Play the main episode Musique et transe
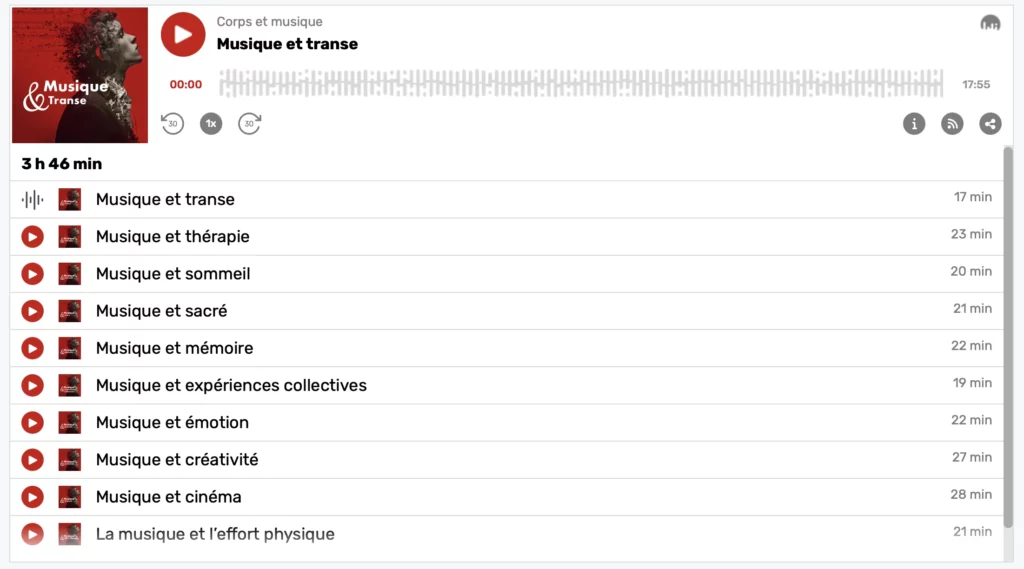The image size is (1024, 569). 182,34
